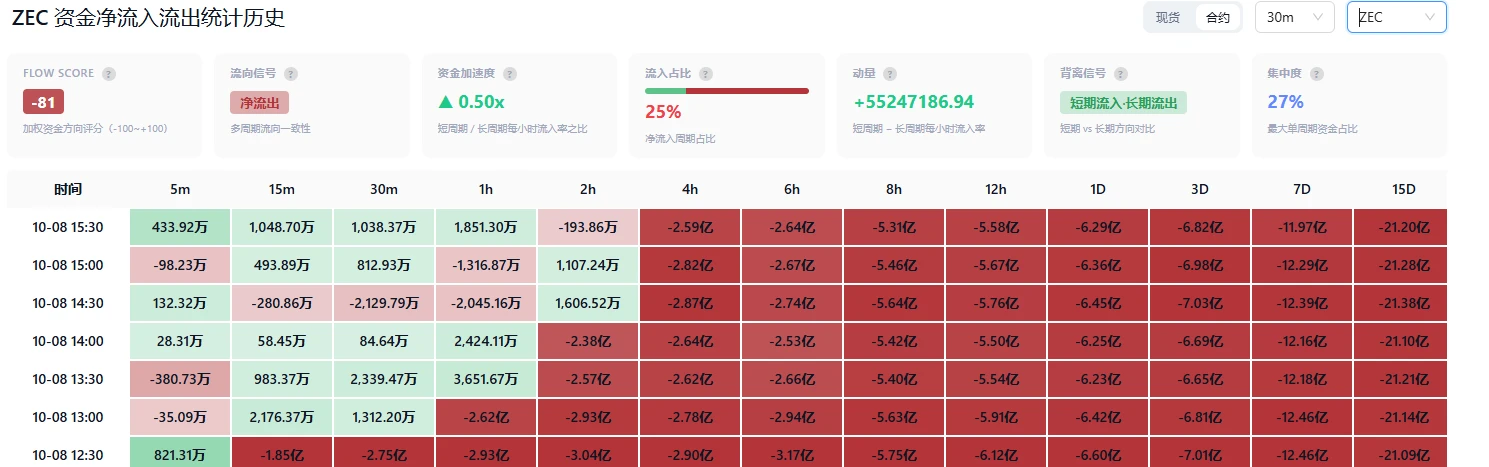Click the -81 flow score badge
The image size is (1489, 467).
43,102
